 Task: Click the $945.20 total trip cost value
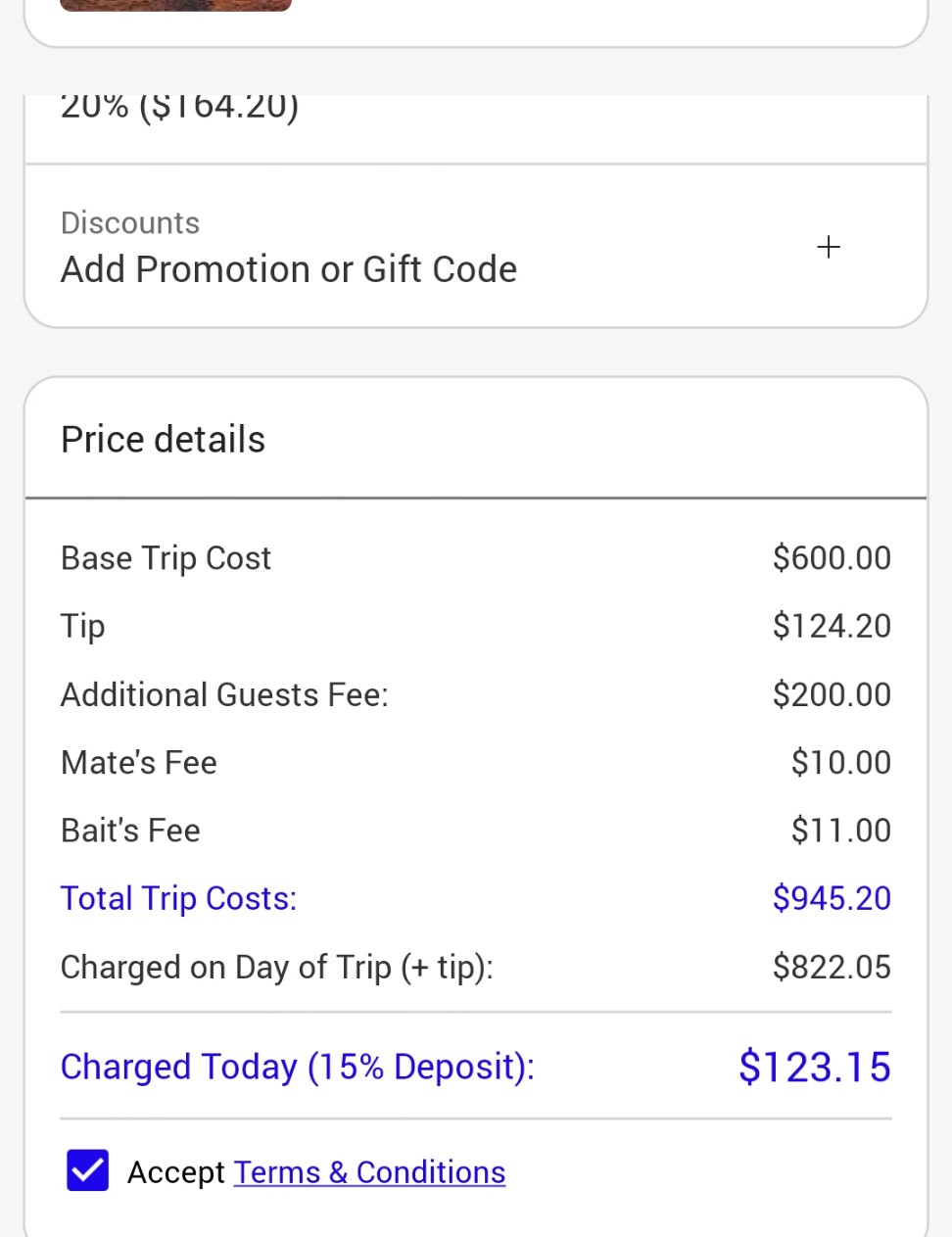(x=832, y=898)
